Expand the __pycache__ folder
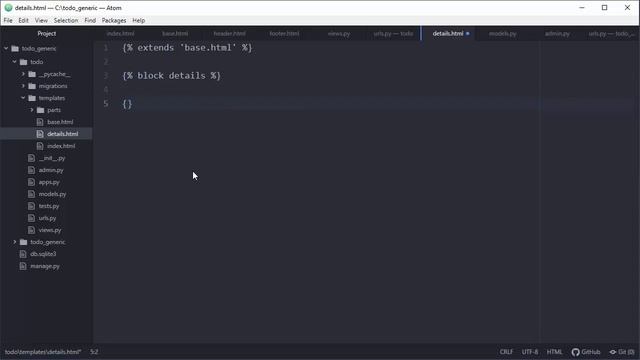The width and height of the screenshot is (640, 360). point(23,74)
